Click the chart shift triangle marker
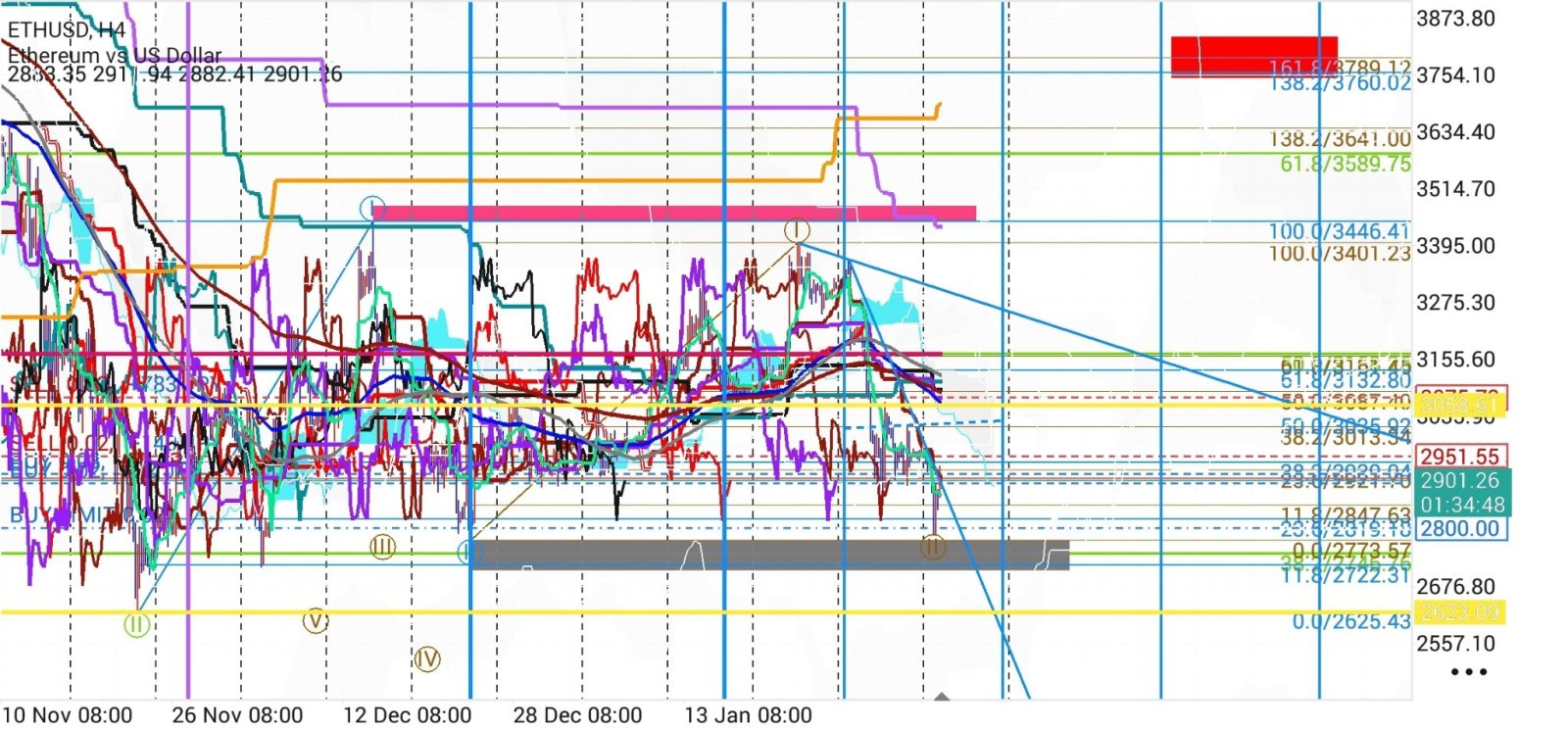 coord(942,697)
